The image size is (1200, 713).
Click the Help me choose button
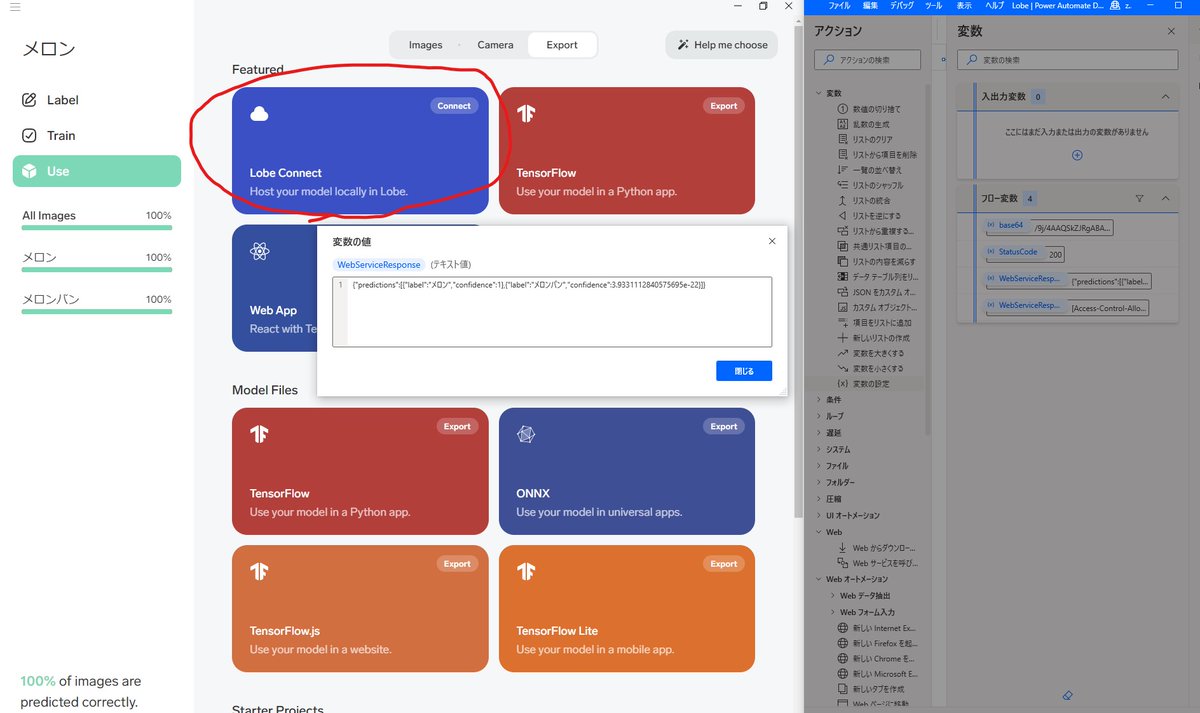click(721, 45)
